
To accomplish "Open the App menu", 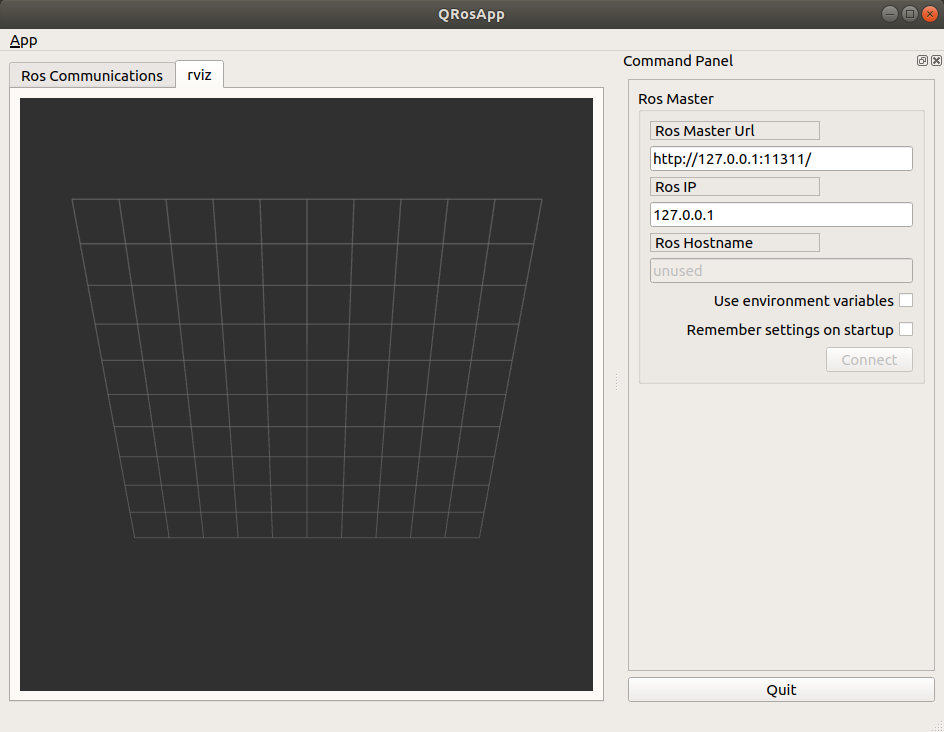I will (x=23, y=40).
